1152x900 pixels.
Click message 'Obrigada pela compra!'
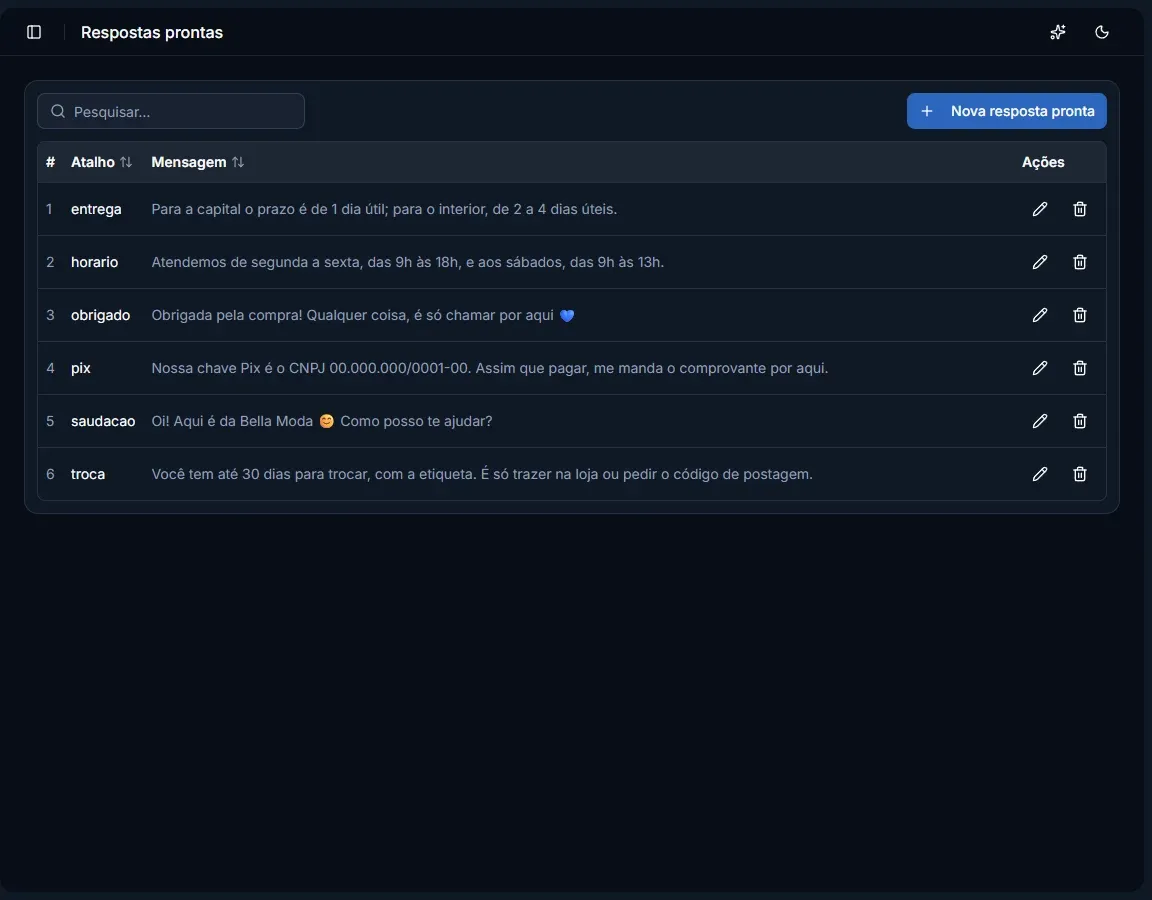pos(363,315)
